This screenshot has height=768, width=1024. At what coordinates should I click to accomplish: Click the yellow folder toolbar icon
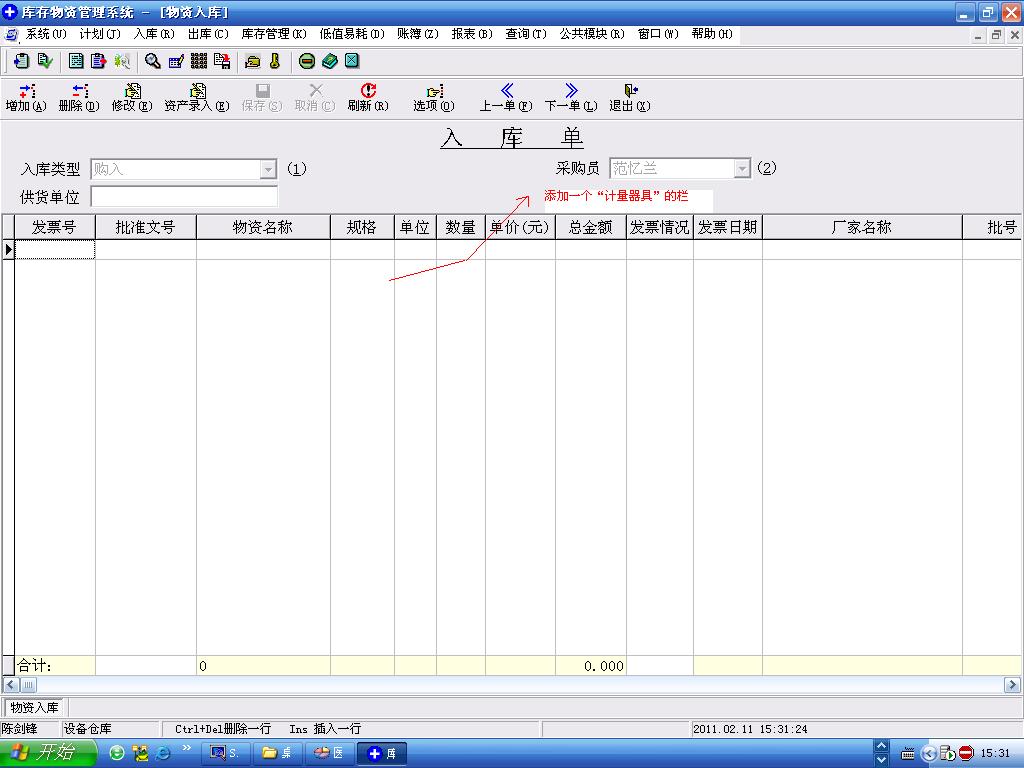pos(253,61)
